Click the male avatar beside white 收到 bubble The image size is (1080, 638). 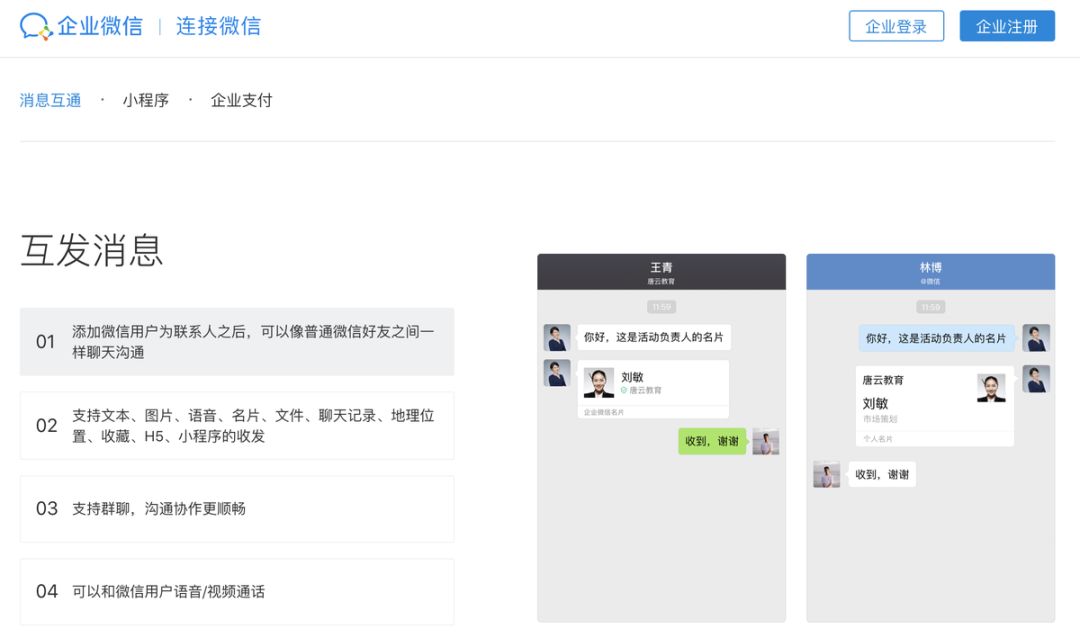[827, 475]
